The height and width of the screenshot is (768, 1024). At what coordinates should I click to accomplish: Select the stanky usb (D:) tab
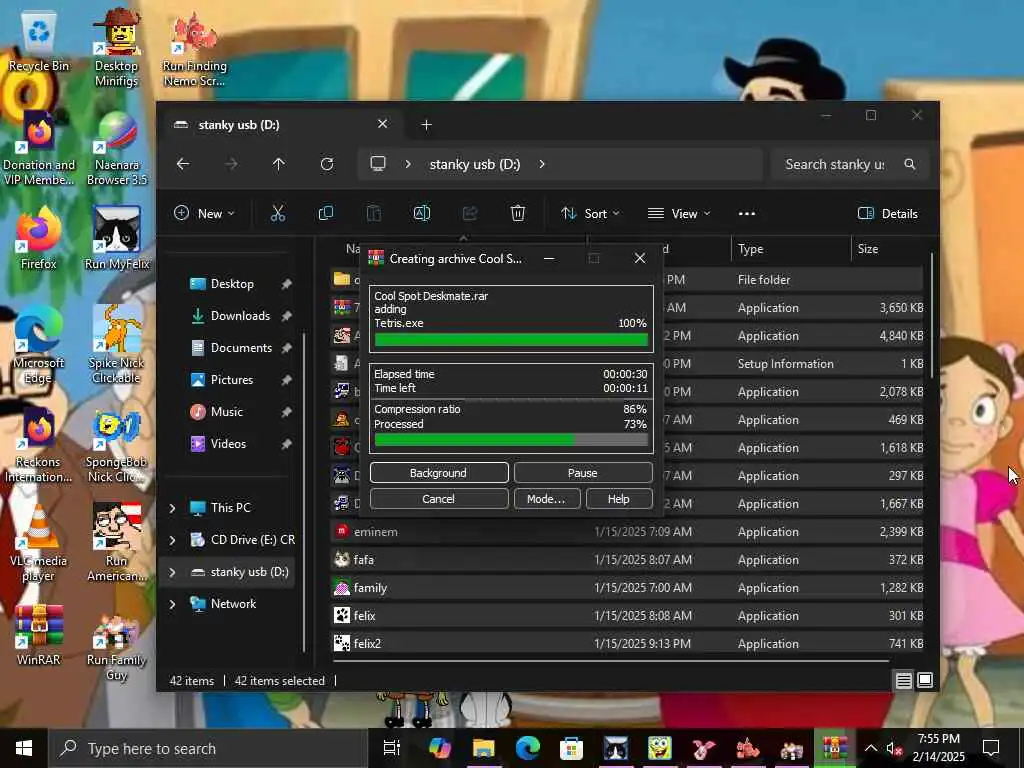281,125
